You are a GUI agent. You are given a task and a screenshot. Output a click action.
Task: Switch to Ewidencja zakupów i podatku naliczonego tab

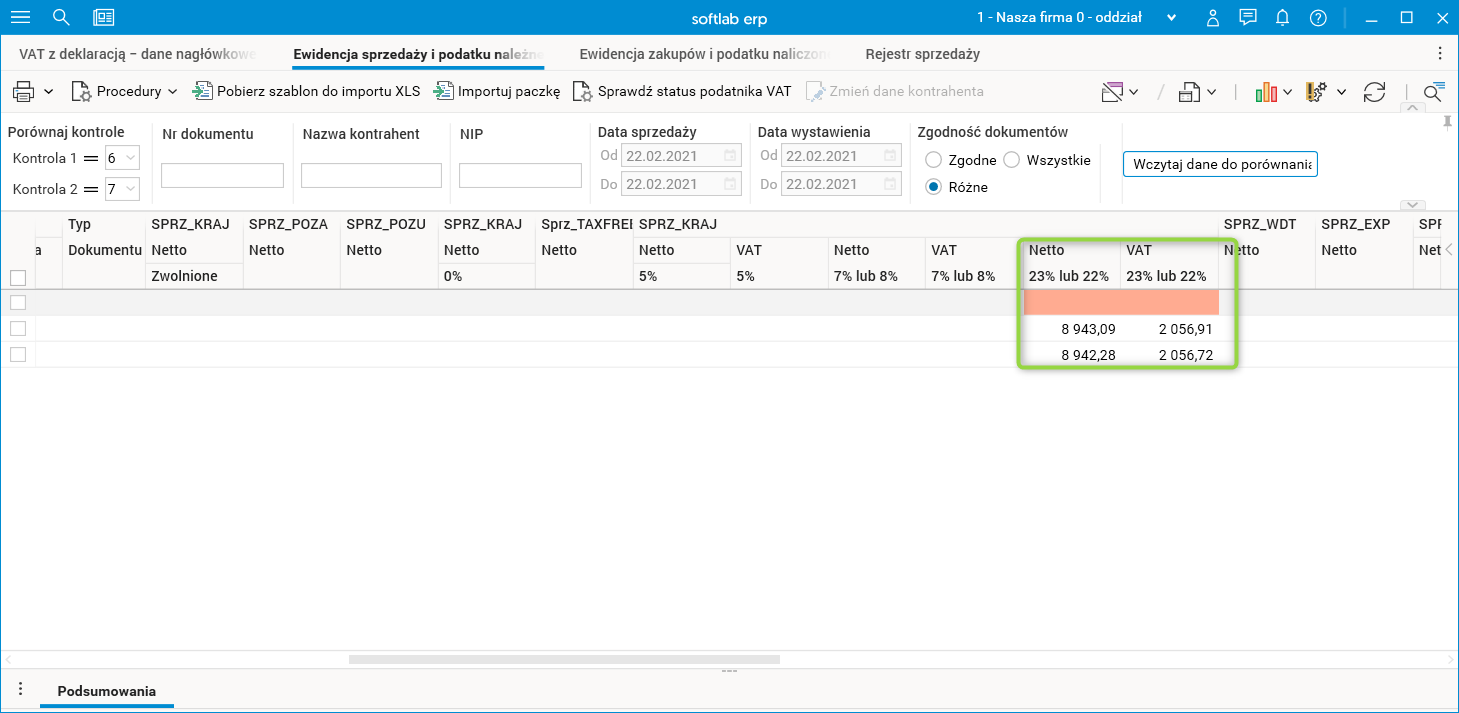[705, 54]
